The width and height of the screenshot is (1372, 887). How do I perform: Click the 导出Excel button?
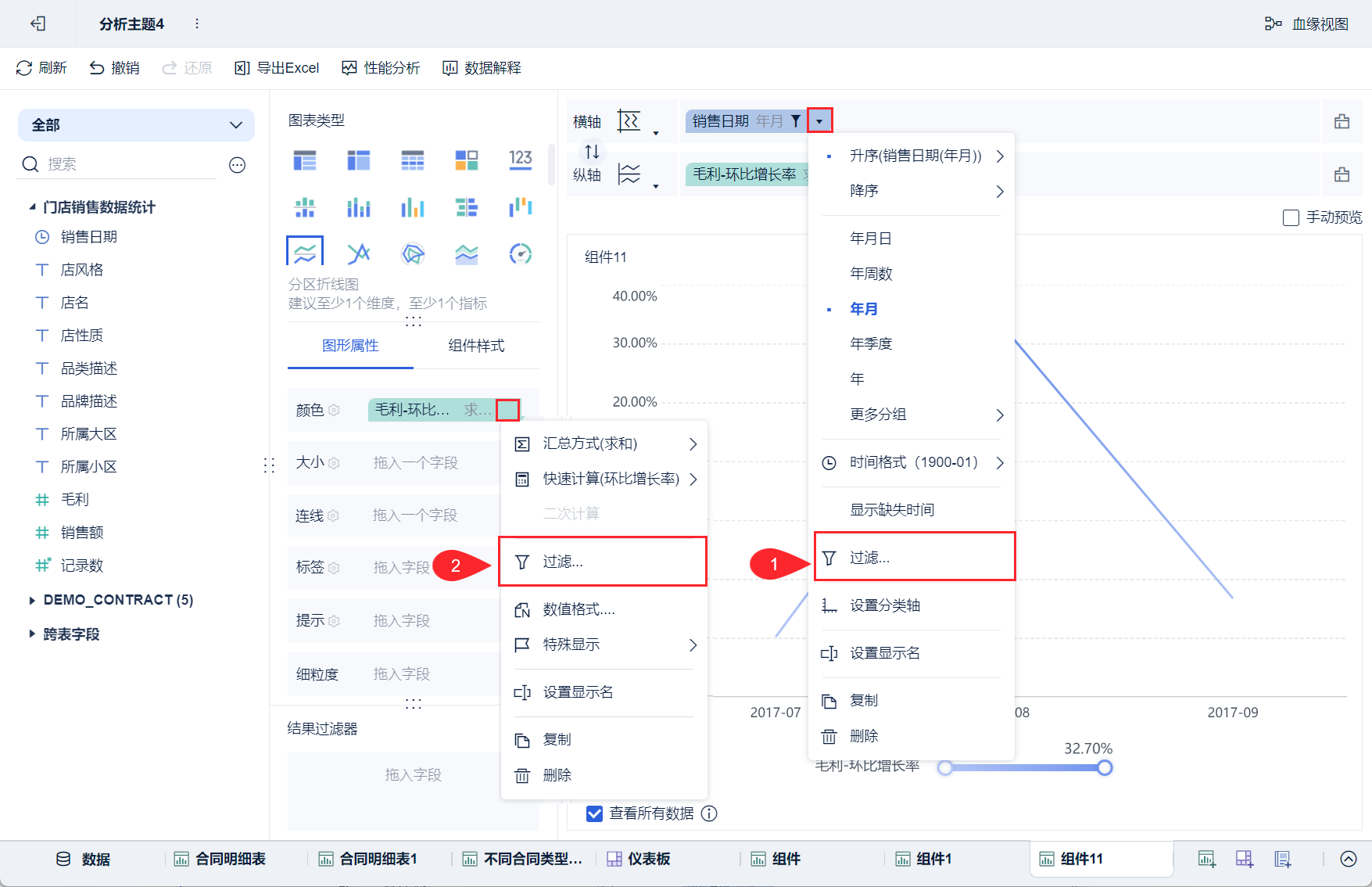pos(277,68)
